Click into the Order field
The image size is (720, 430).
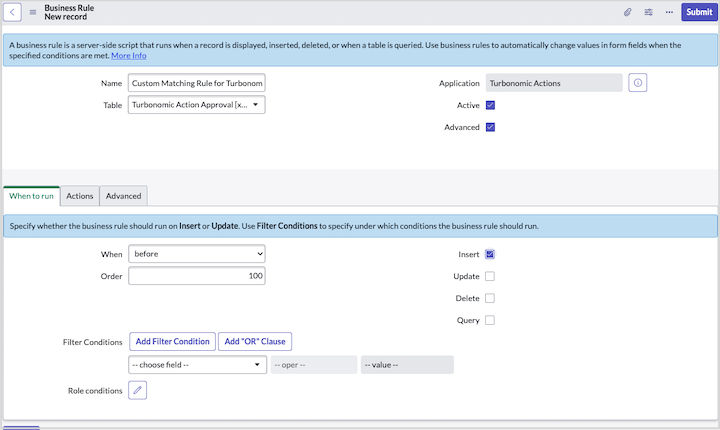(x=197, y=276)
